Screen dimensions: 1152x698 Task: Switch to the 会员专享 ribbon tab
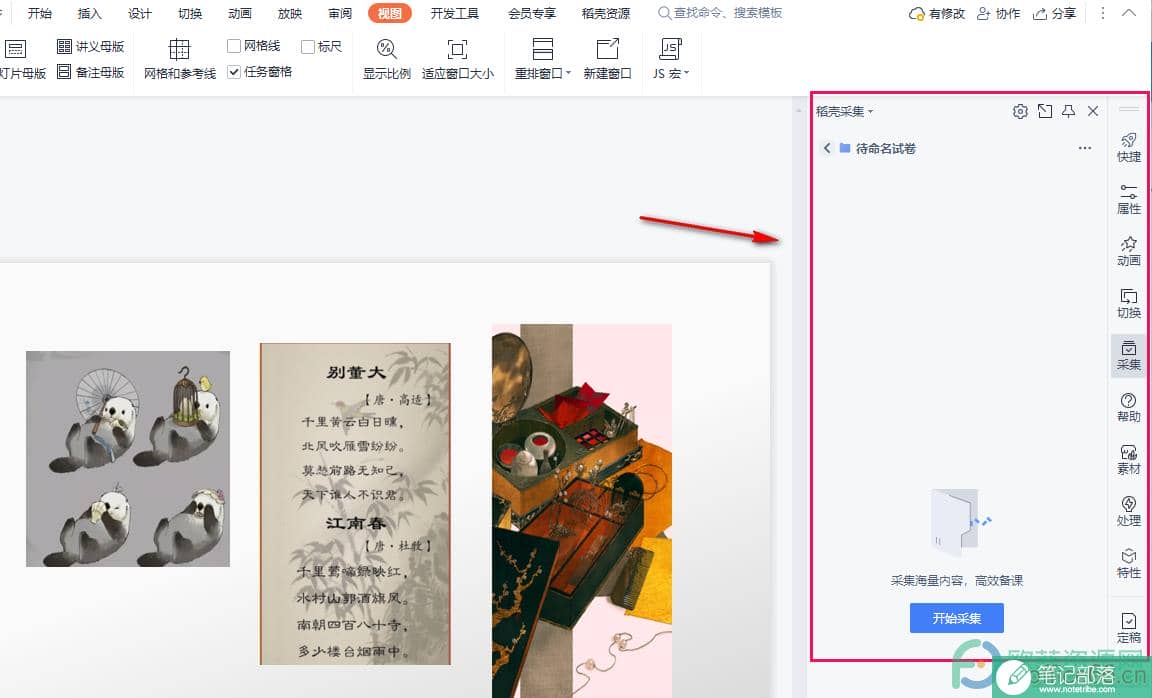click(x=532, y=13)
